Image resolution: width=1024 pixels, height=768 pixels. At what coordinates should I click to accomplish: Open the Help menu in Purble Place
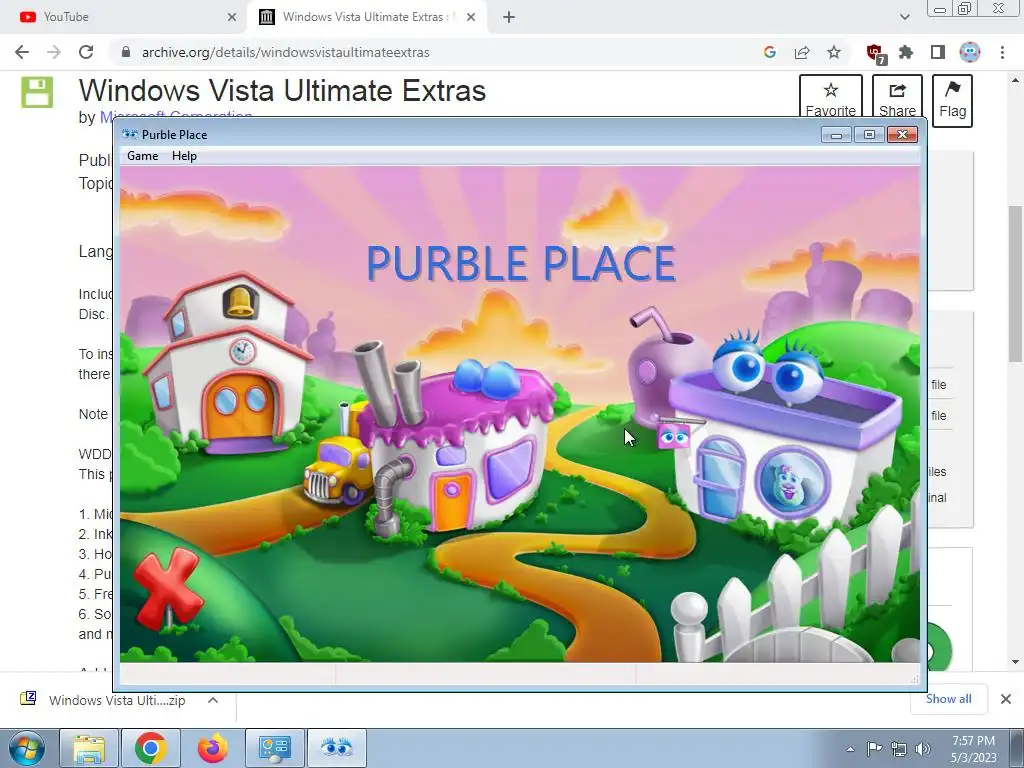pyautogui.click(x=184, y=156)
